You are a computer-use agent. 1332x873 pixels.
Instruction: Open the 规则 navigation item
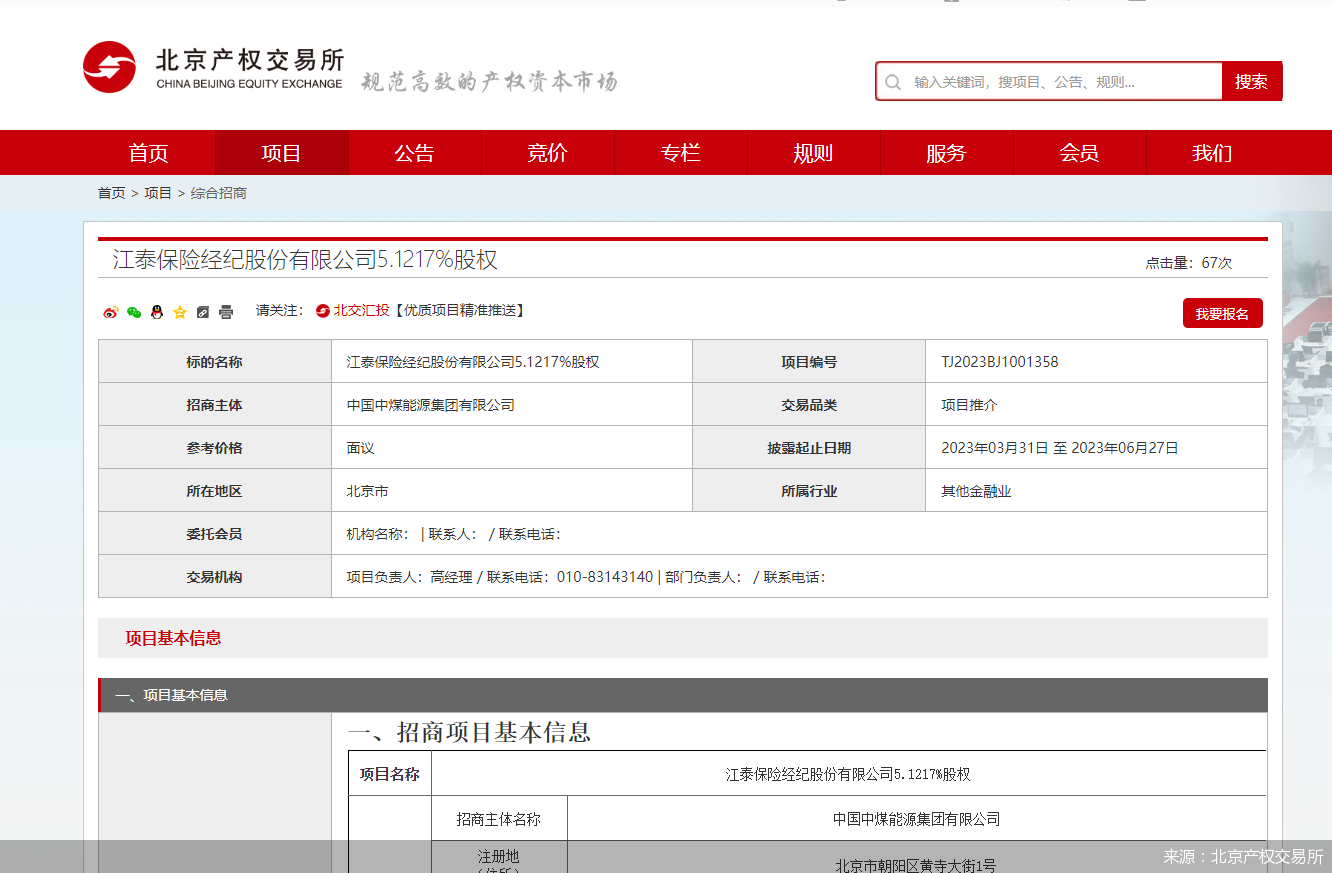coord(814,152)
